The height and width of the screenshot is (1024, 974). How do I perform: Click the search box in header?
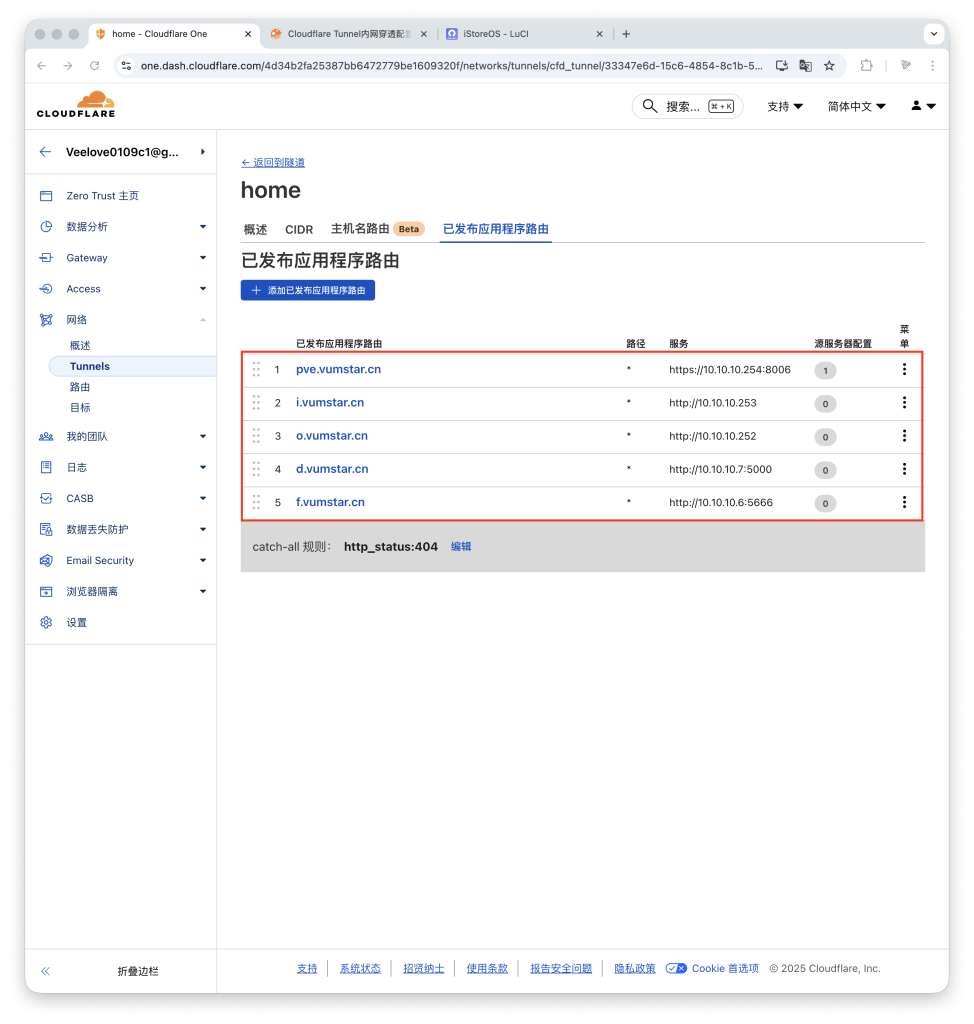pos(687,106)
